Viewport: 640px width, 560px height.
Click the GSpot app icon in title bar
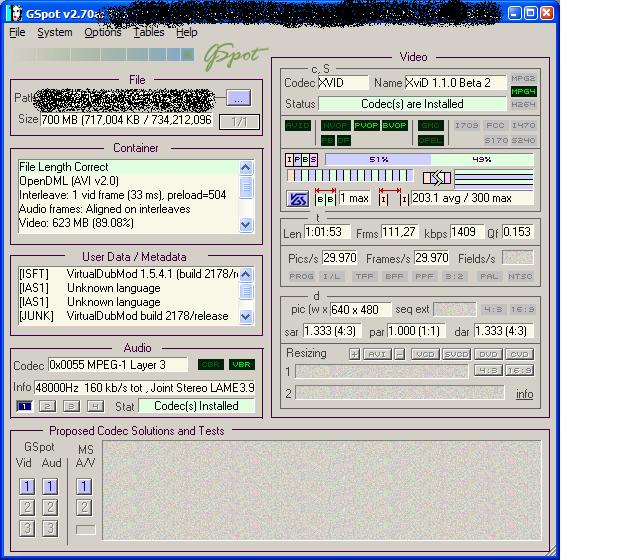click(15, 13)
